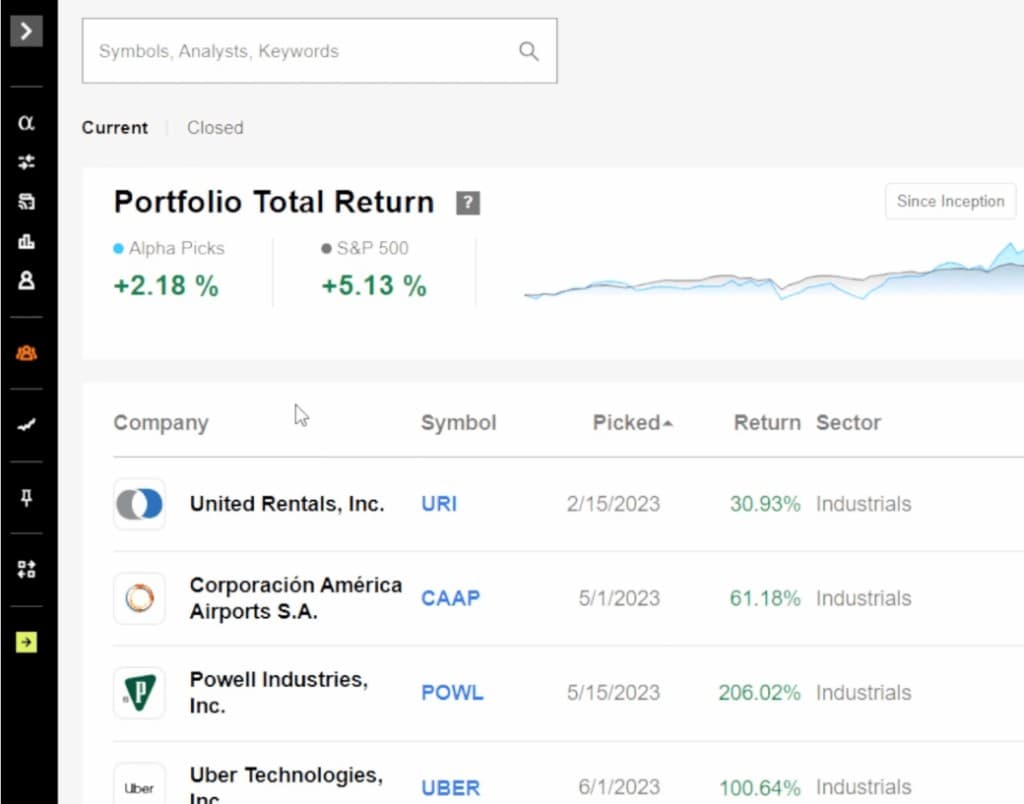This screenshot has height=804, width=1024.
Task: Click the 30.93% return value
Action: click(765, 504)
